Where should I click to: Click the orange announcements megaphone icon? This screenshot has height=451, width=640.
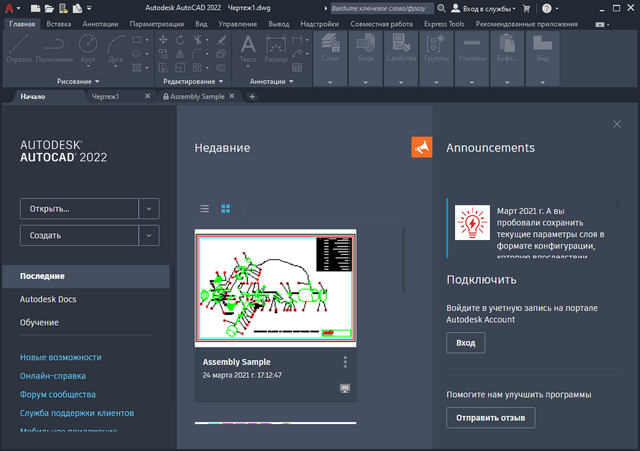tap(421, 147)
